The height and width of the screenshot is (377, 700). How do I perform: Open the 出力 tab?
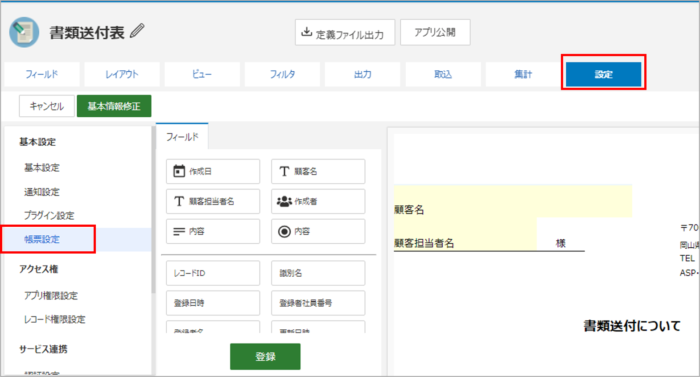tap(362, 74)
